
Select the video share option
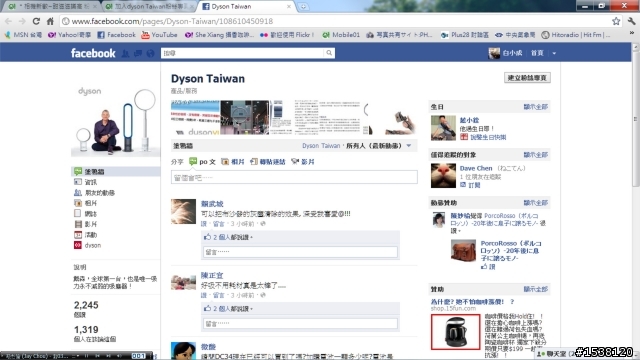pos(303,162)
